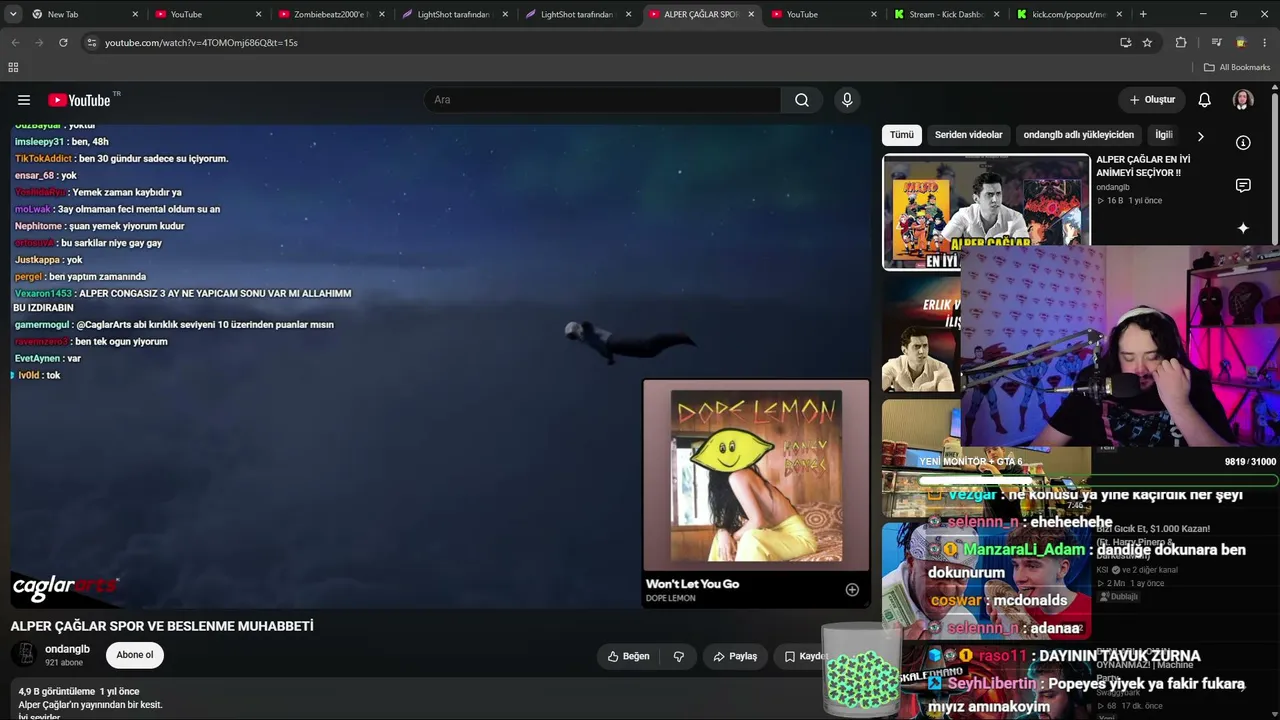
Task: Open the ondanglb channel avatar below video
Action: click(26, 655)
